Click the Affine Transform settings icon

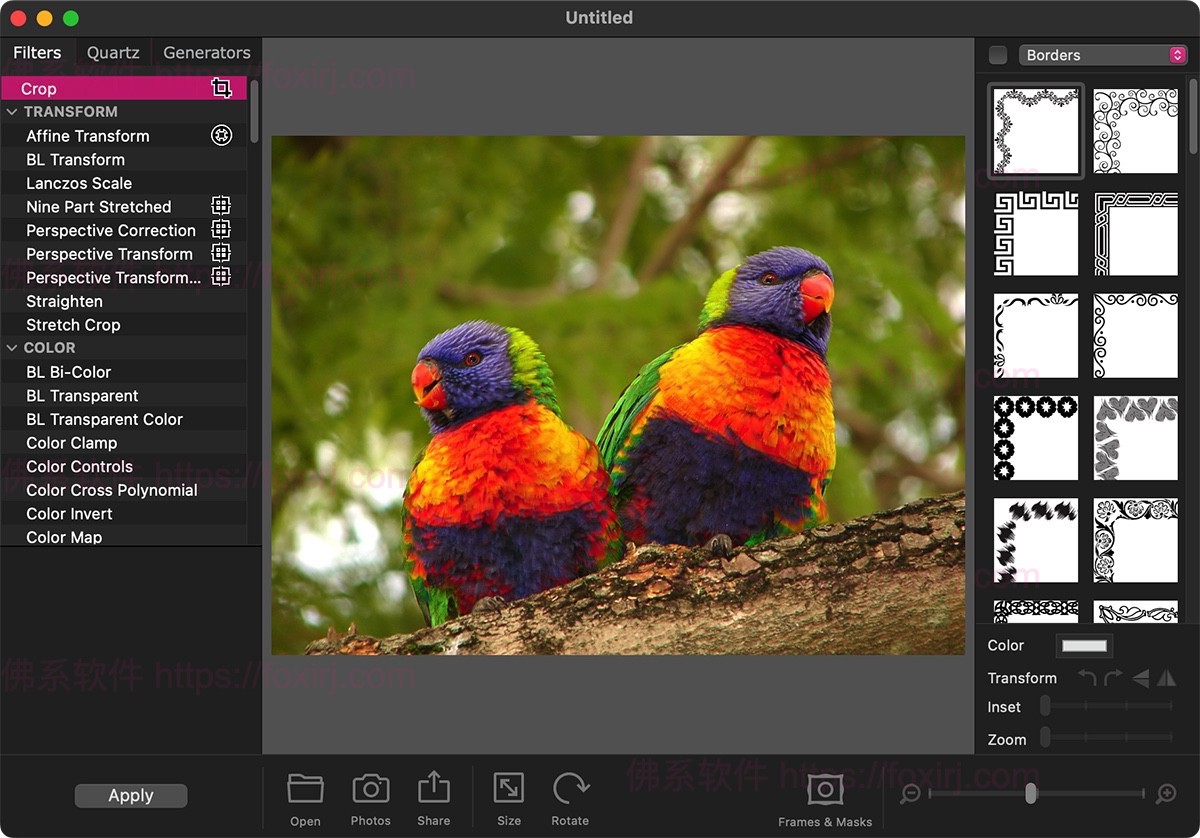tap(221, 135)
